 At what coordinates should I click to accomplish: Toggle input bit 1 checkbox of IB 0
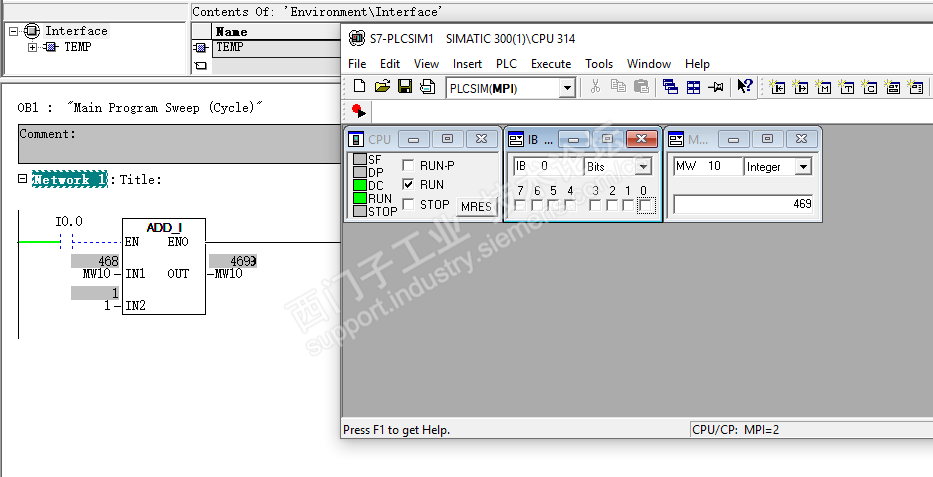pyautogui.click(x=628, y=205)
